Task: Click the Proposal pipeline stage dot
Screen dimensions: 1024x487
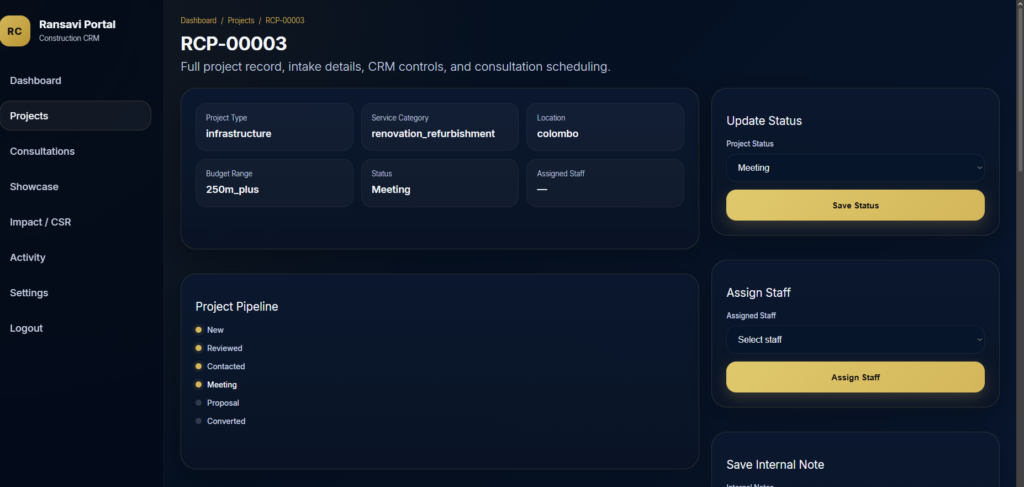Action: pyautogui.click(x=198, y=403)
